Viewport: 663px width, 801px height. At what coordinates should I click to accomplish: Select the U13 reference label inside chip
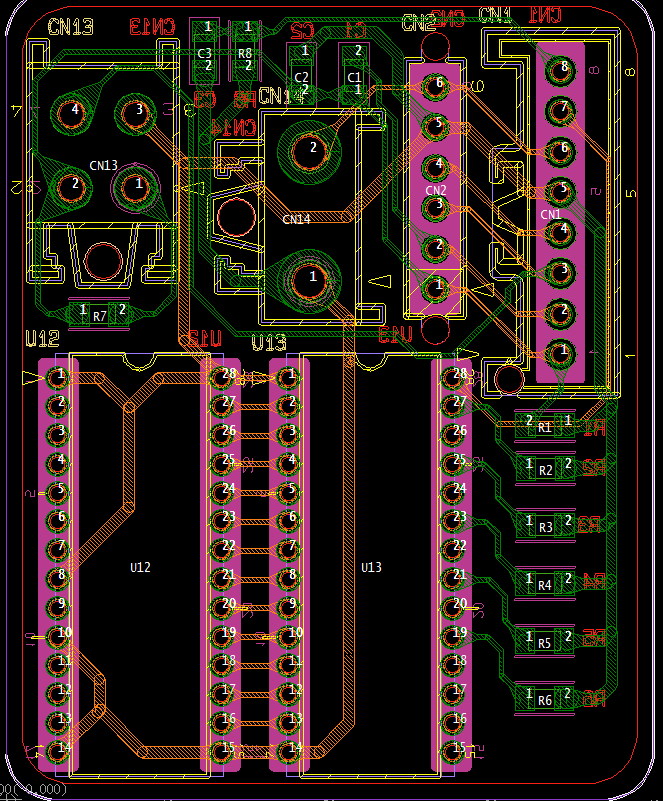coord(371,567)
